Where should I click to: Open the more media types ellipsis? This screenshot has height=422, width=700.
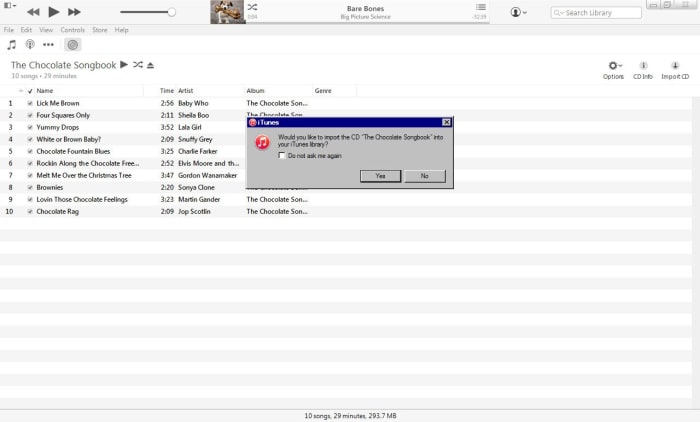[x=48, y=45]
